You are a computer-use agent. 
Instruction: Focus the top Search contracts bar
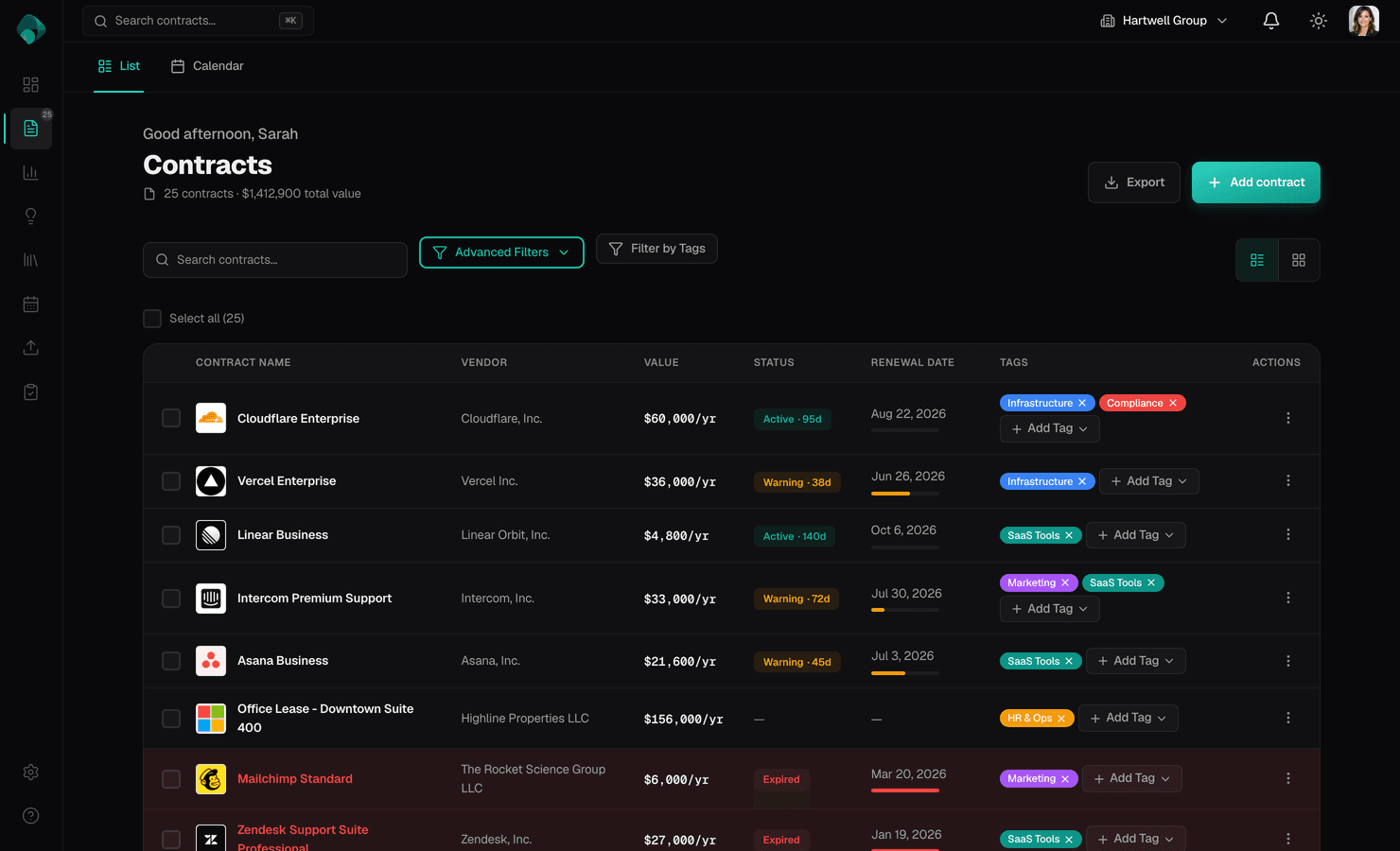click(x=198, y=21)
